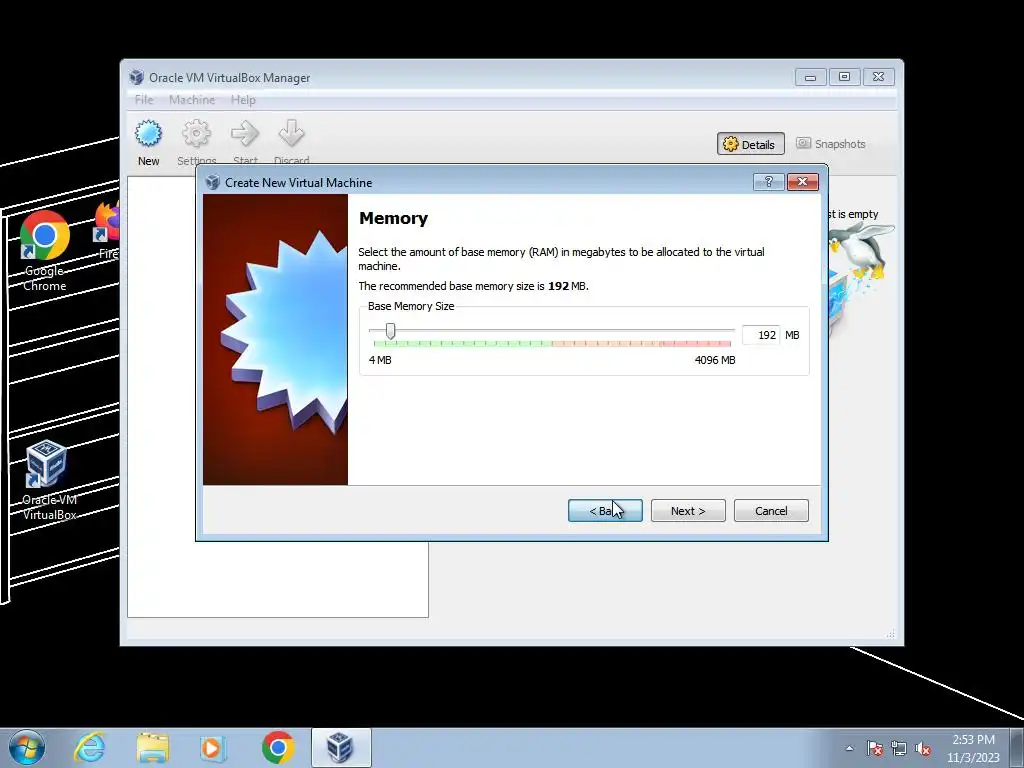Go Back to the previous step
Image resolution: width=1024 pixels, height=768 pixels.
pyautogui.click(x=605, y=511)
